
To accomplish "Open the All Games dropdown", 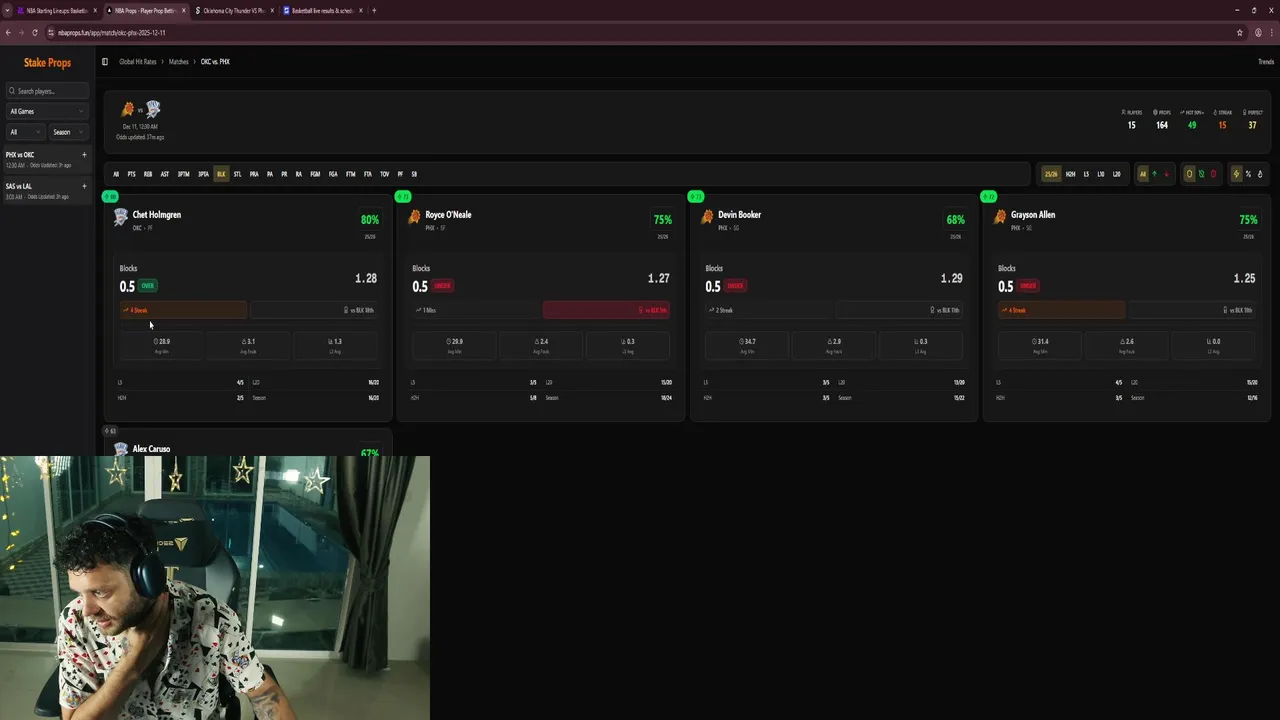I will click(47, 111).
